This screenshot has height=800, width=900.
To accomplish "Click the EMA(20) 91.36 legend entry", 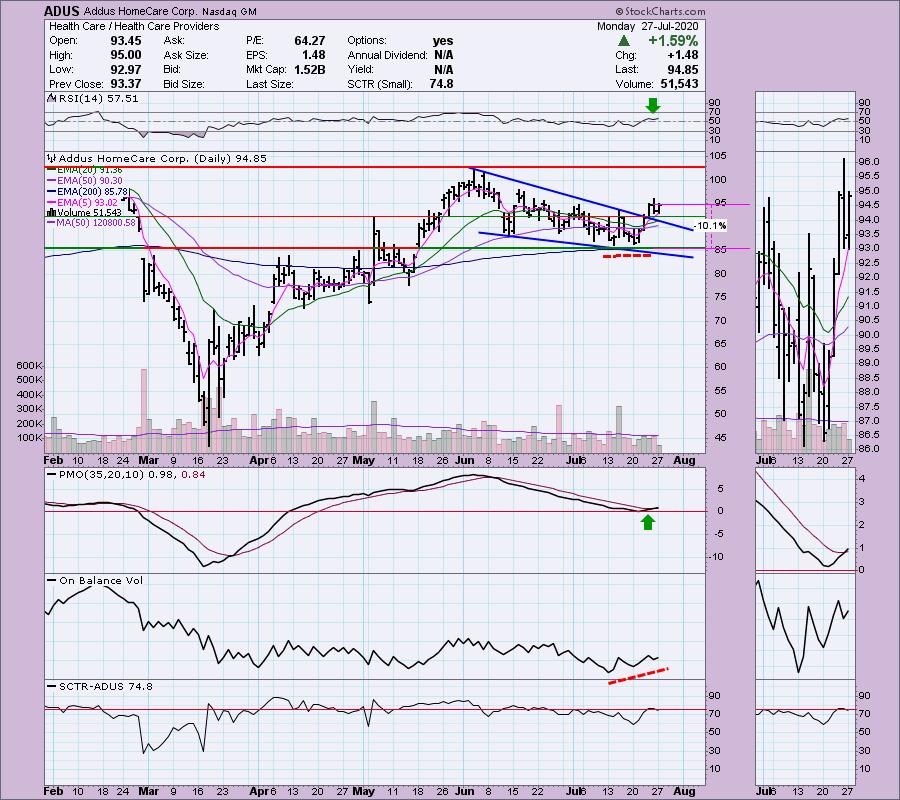I will 89,170.
